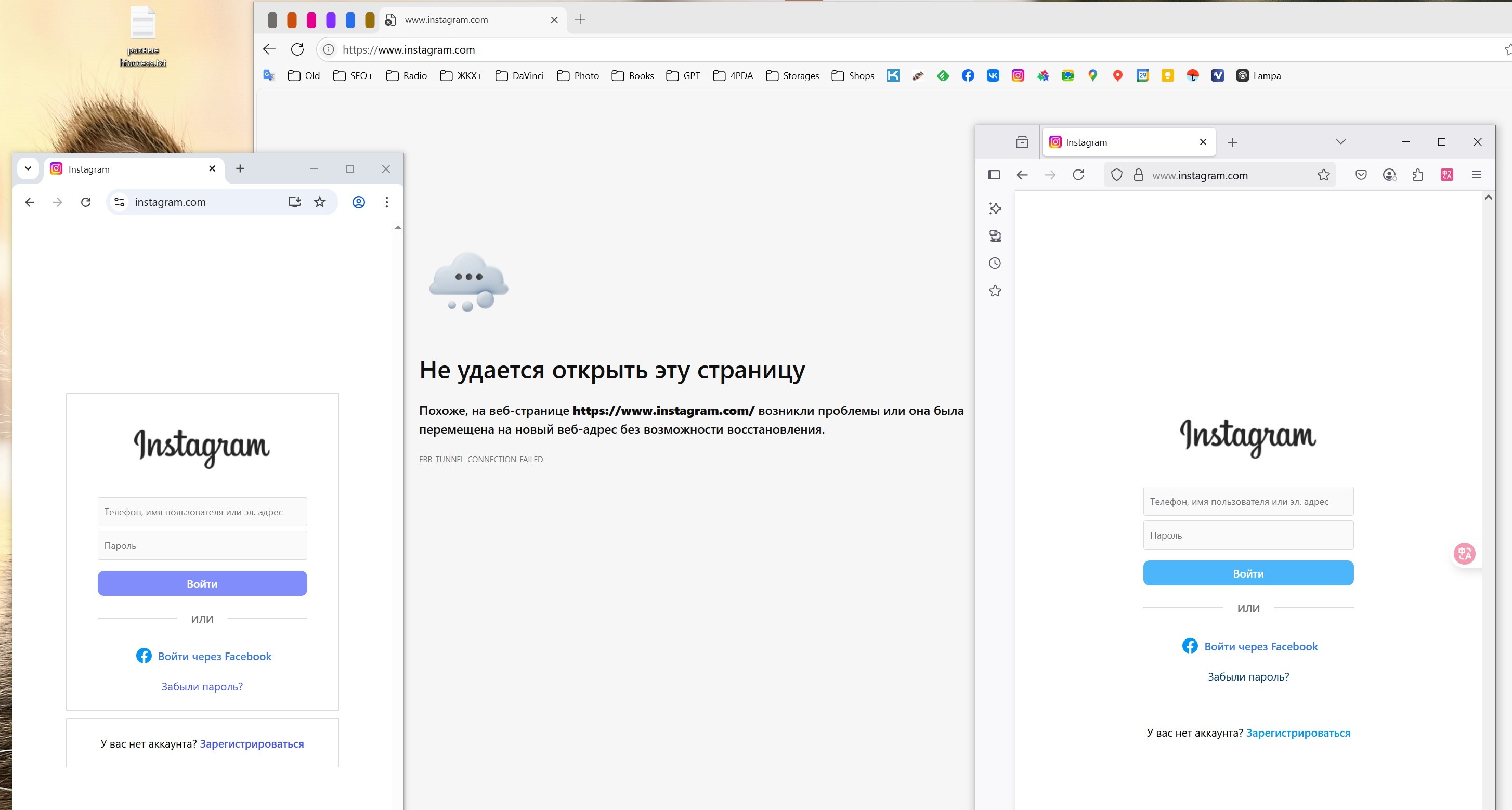The width and height of the screenshot is (1512, 810).
Task: Expand Firefox list all tabs chevron
Action: 1340,142
